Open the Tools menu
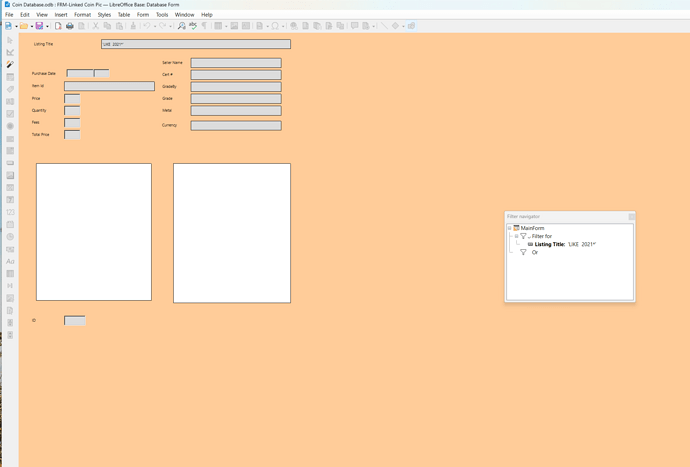Viewport: 690px width, 467px height. coord(162,15)
